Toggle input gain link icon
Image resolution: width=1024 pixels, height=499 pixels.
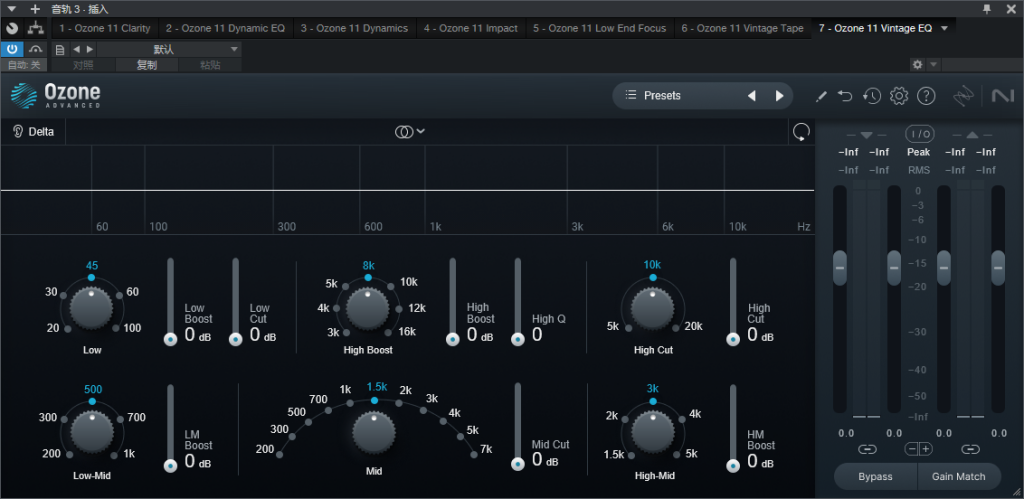pos(867,449)
